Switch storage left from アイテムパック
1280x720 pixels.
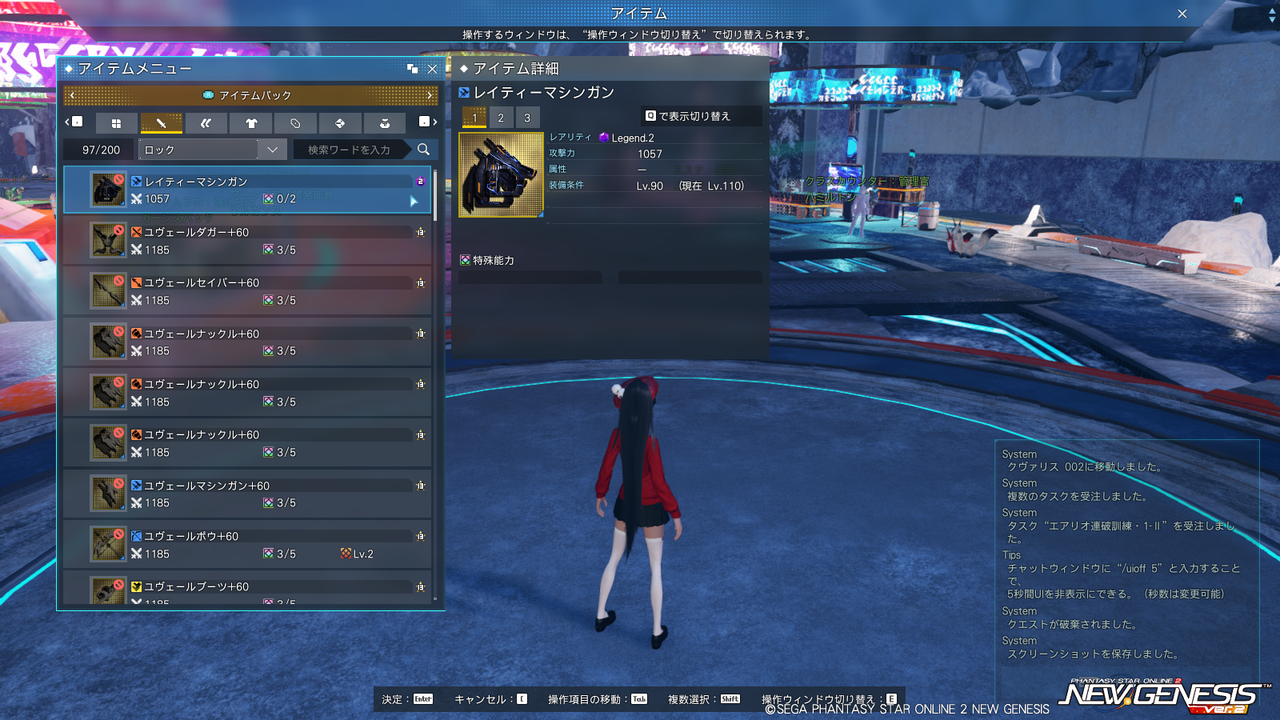pyautogui.click(x=71, y=95)
